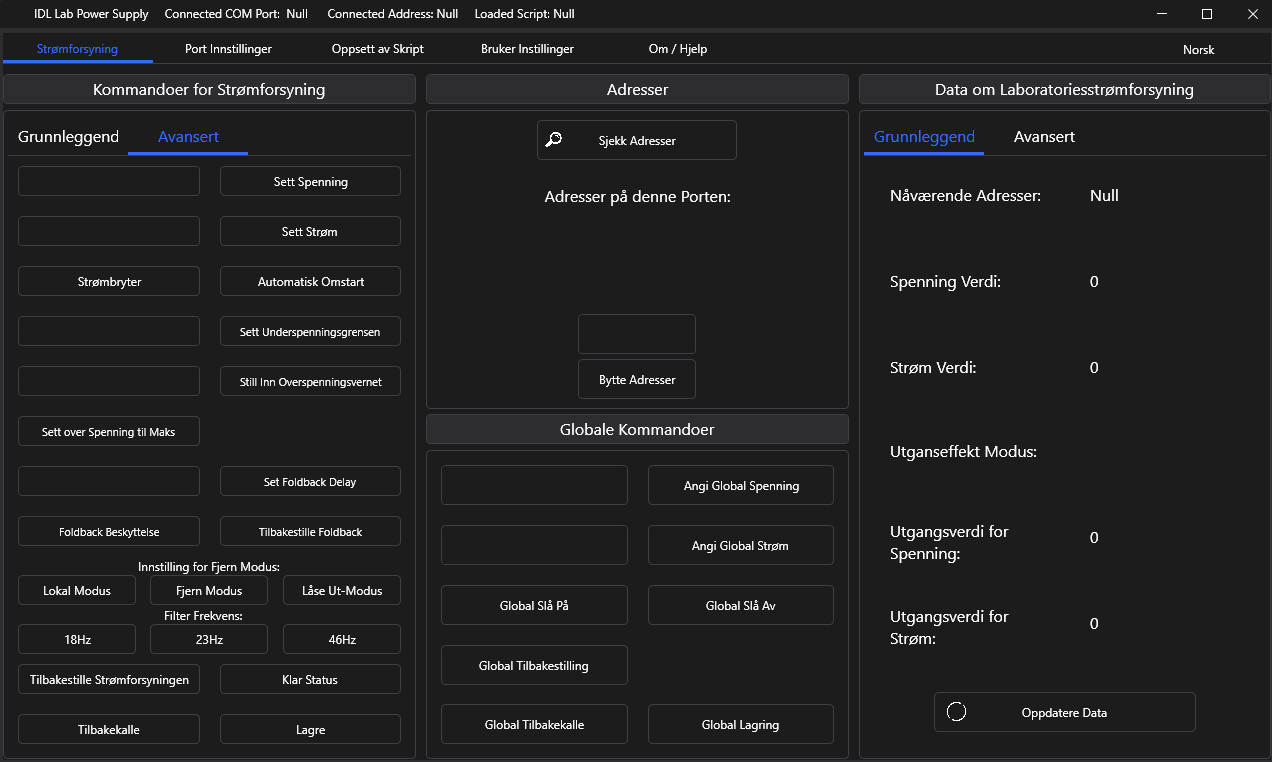Screen dimensions: 1272x762
Task: Go to the Bruker Instillinger tab
Action: point(527,49)
